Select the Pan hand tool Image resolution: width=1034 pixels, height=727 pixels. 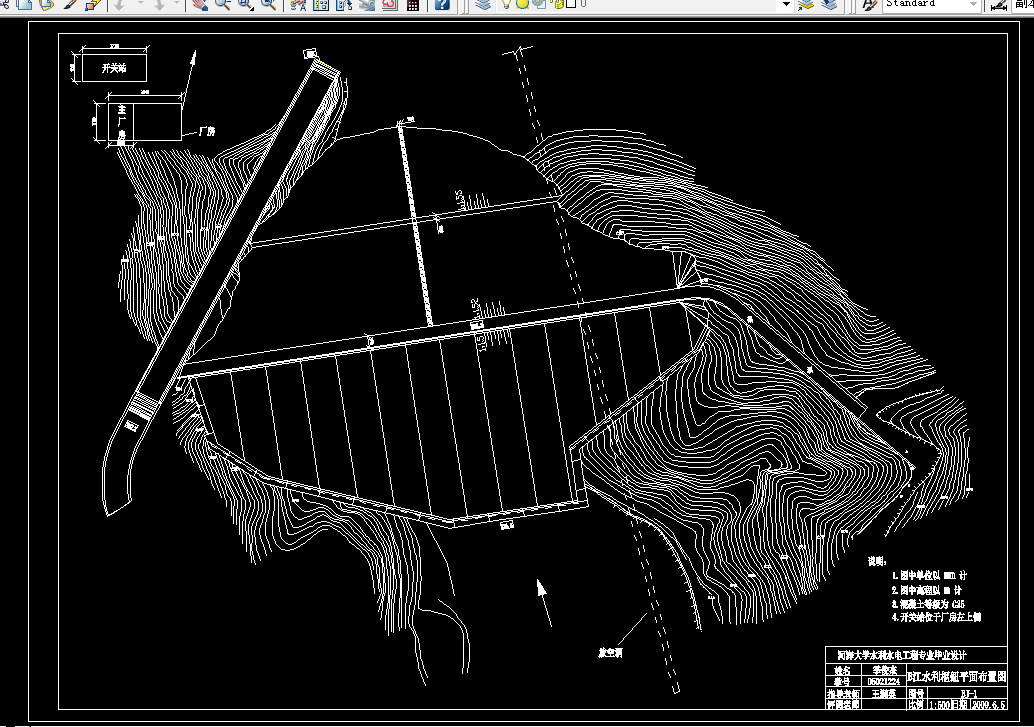199,5
